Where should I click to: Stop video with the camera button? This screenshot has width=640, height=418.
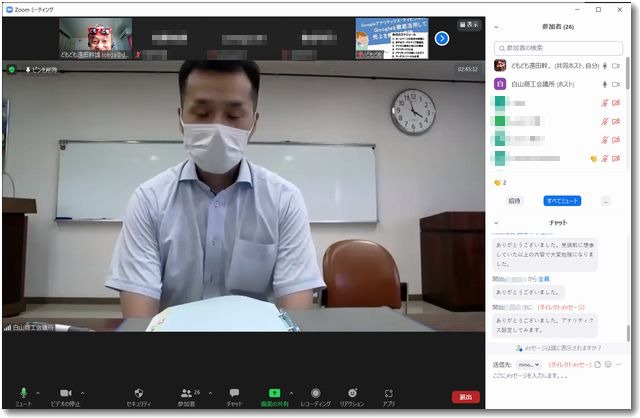(66, 393)
